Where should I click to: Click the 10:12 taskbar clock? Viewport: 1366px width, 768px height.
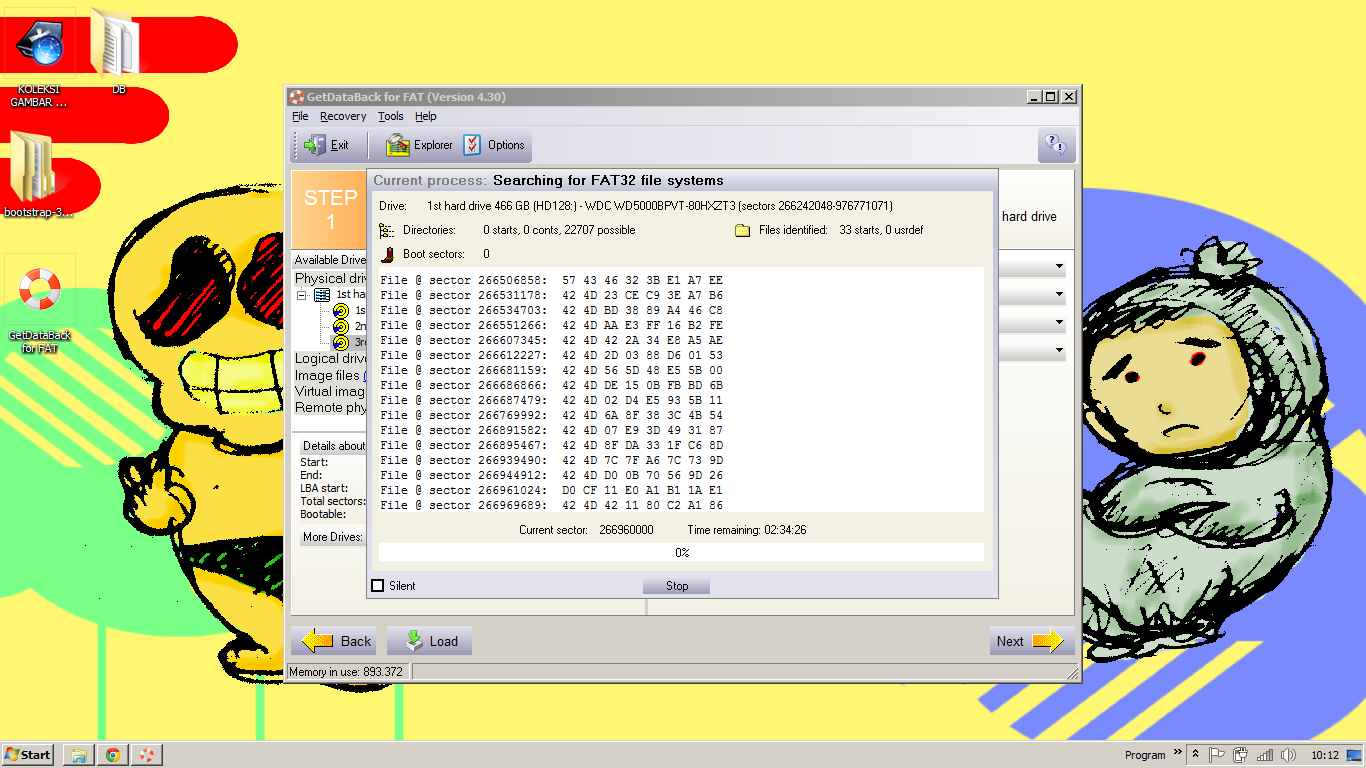point(1325,755)
